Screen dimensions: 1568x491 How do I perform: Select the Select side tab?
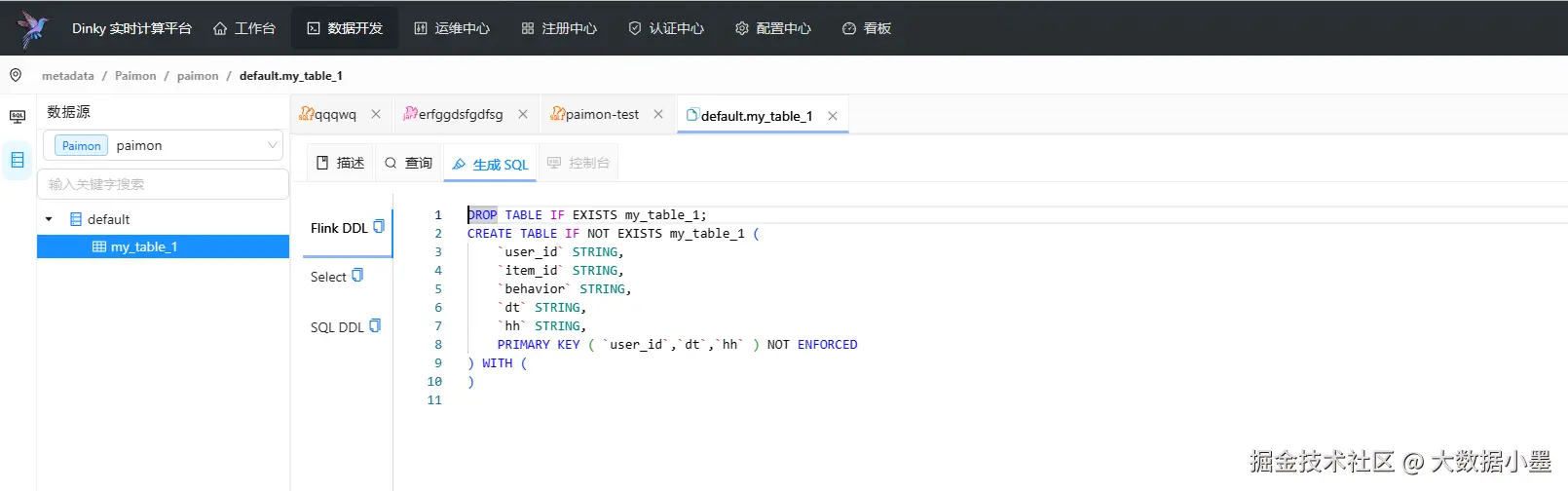coord(328,277)
